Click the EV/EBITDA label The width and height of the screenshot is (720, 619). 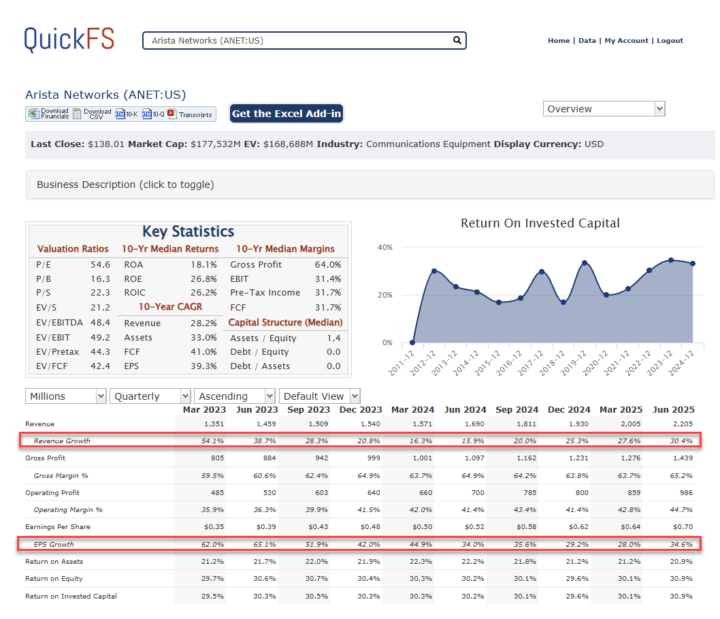click(59, 323)
